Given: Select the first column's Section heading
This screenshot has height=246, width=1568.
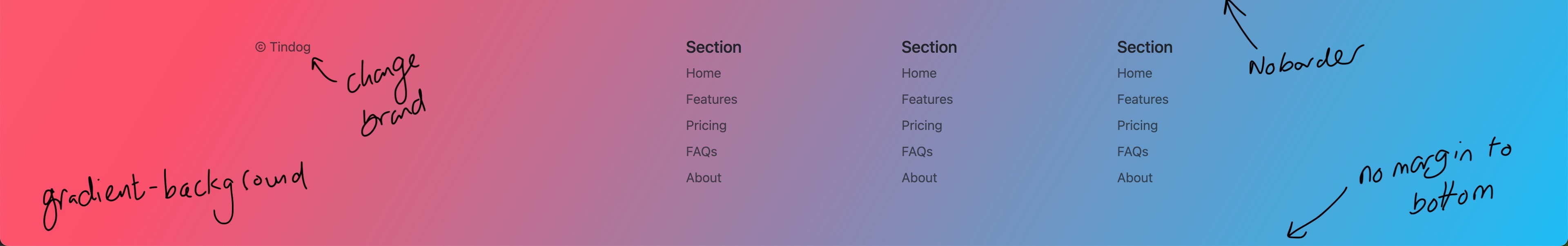Looking at the screenshot, I should click(713, 47).
